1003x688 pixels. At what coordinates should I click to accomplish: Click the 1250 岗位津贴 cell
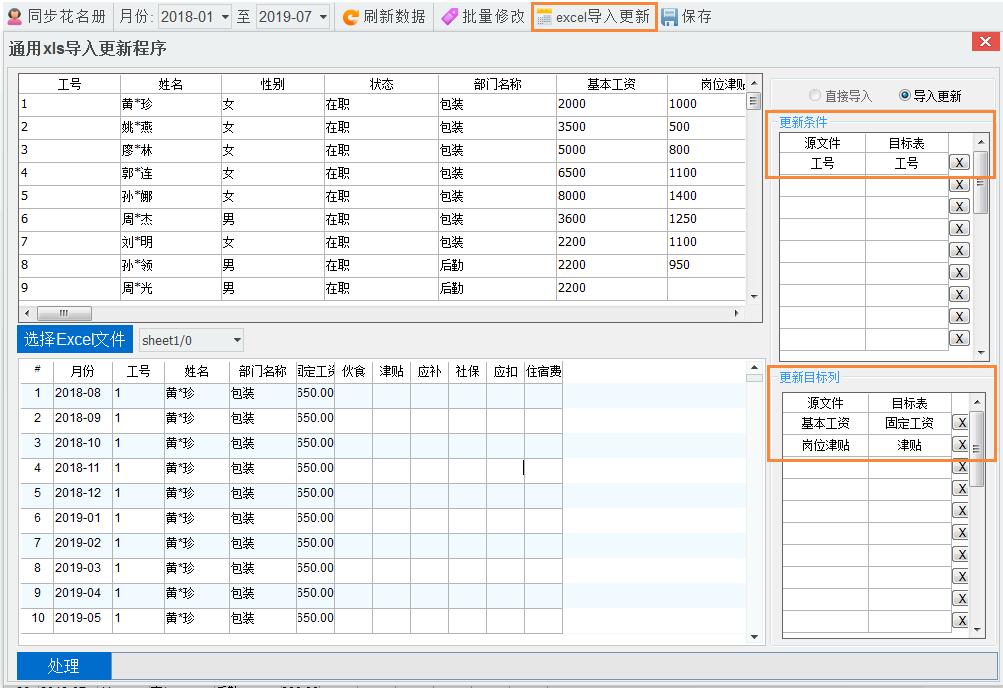[x=706, y=219]
